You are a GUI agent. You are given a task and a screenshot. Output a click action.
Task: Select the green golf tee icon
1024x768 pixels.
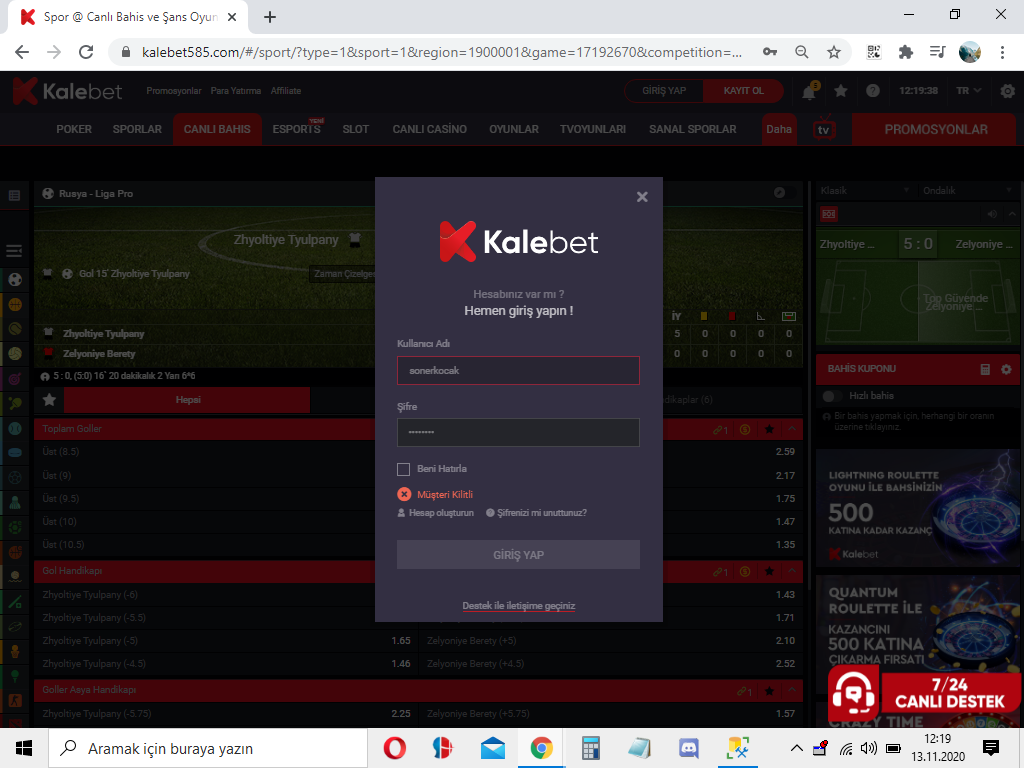tap(15, 676)
